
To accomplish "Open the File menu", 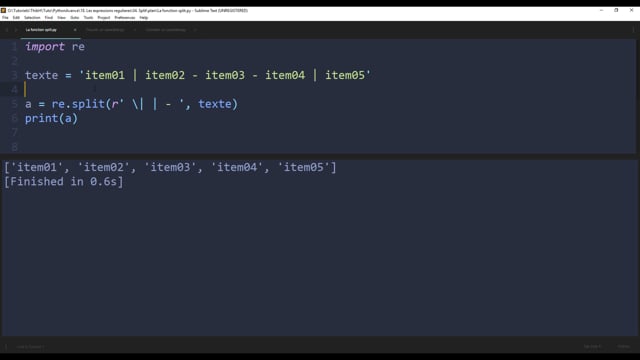I will (x=5, y=18).
